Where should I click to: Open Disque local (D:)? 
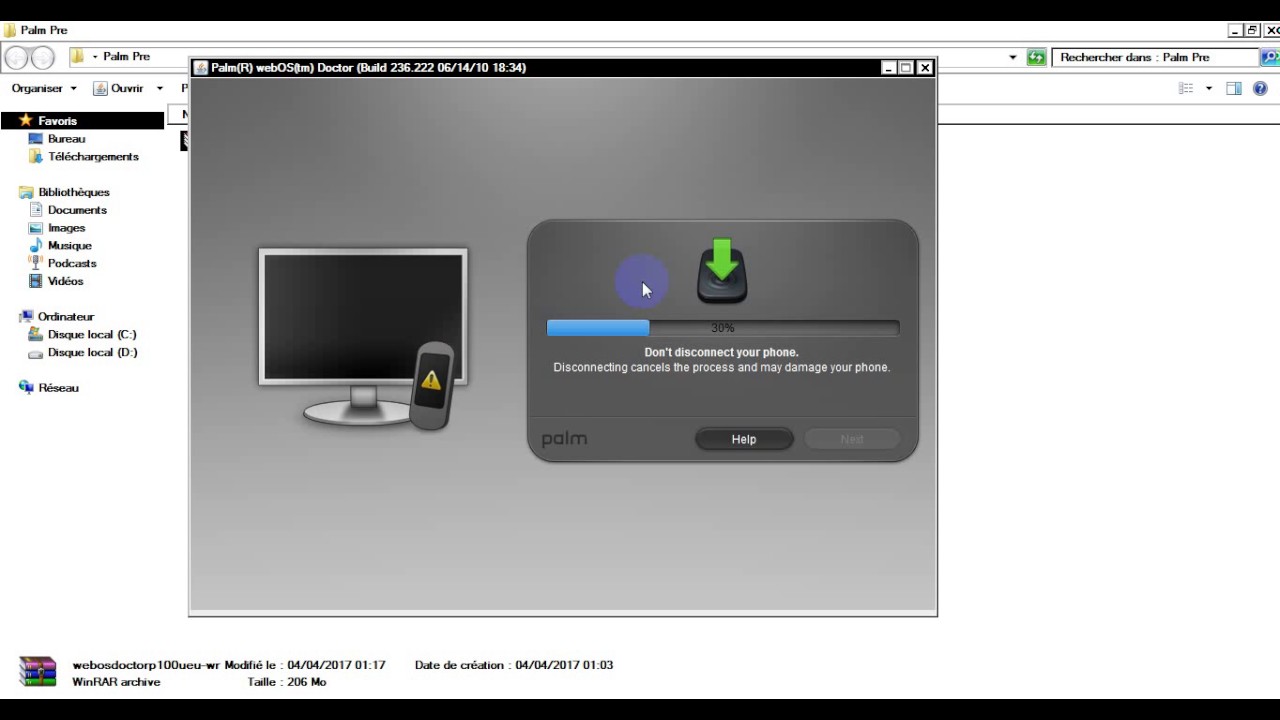click(x=92, y=353)
